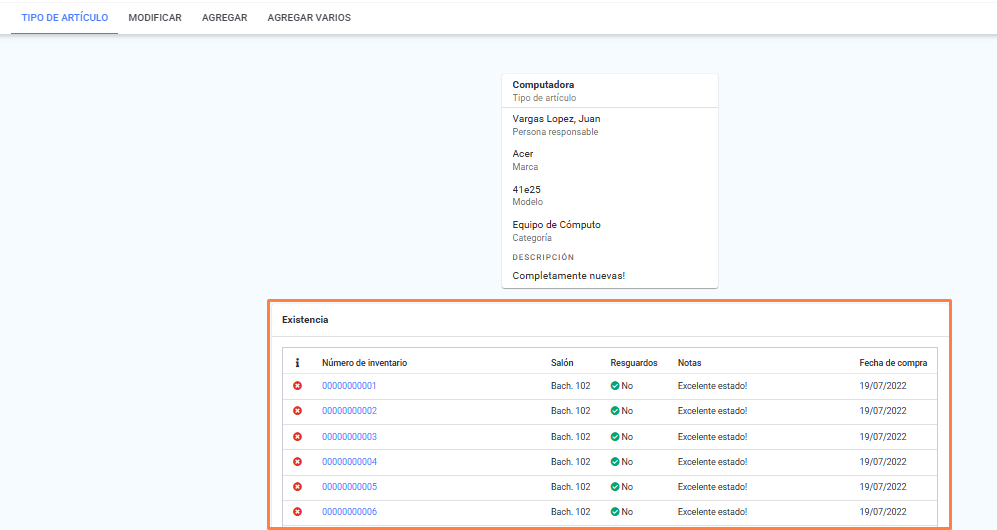997x530 pixels.
Task: Click red X icon for item 00000000005
Action: pos(297,487)
